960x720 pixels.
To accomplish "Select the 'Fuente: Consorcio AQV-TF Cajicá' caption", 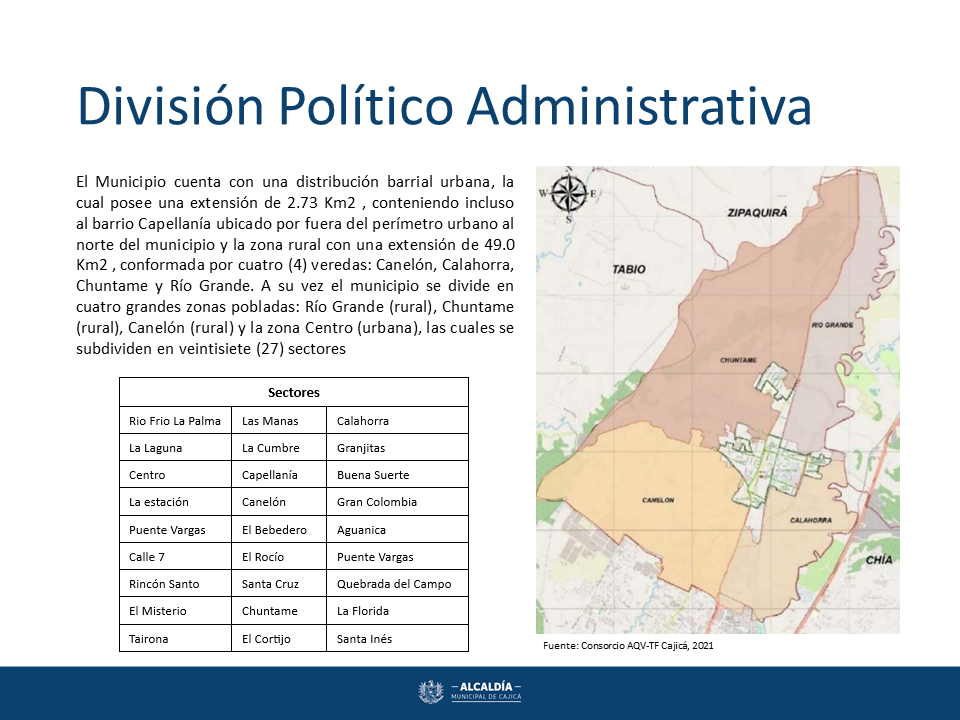I will [x=628, y=647].
